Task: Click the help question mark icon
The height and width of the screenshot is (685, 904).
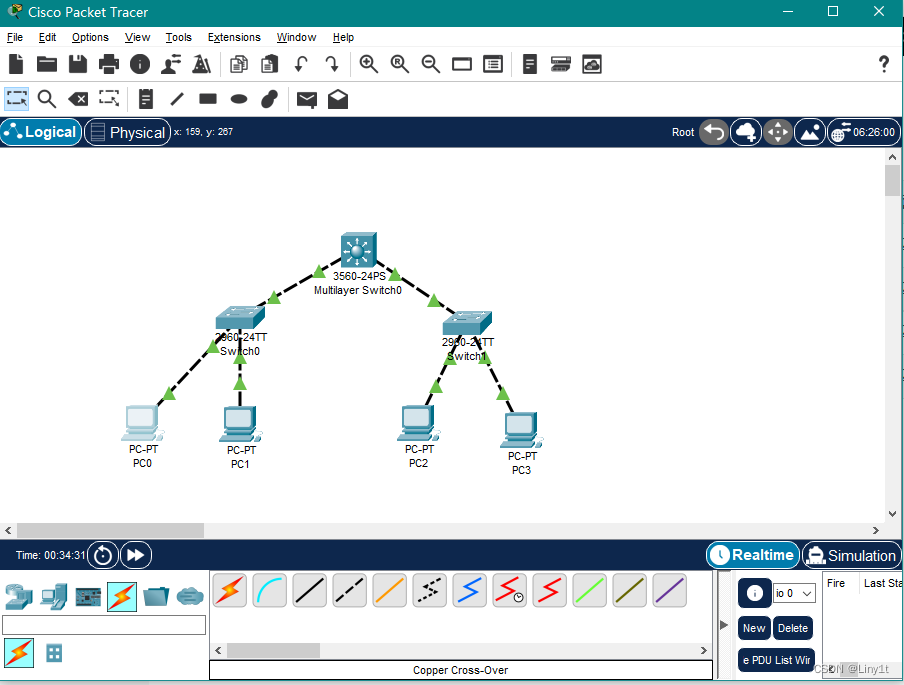Action: tap(883, 63)
